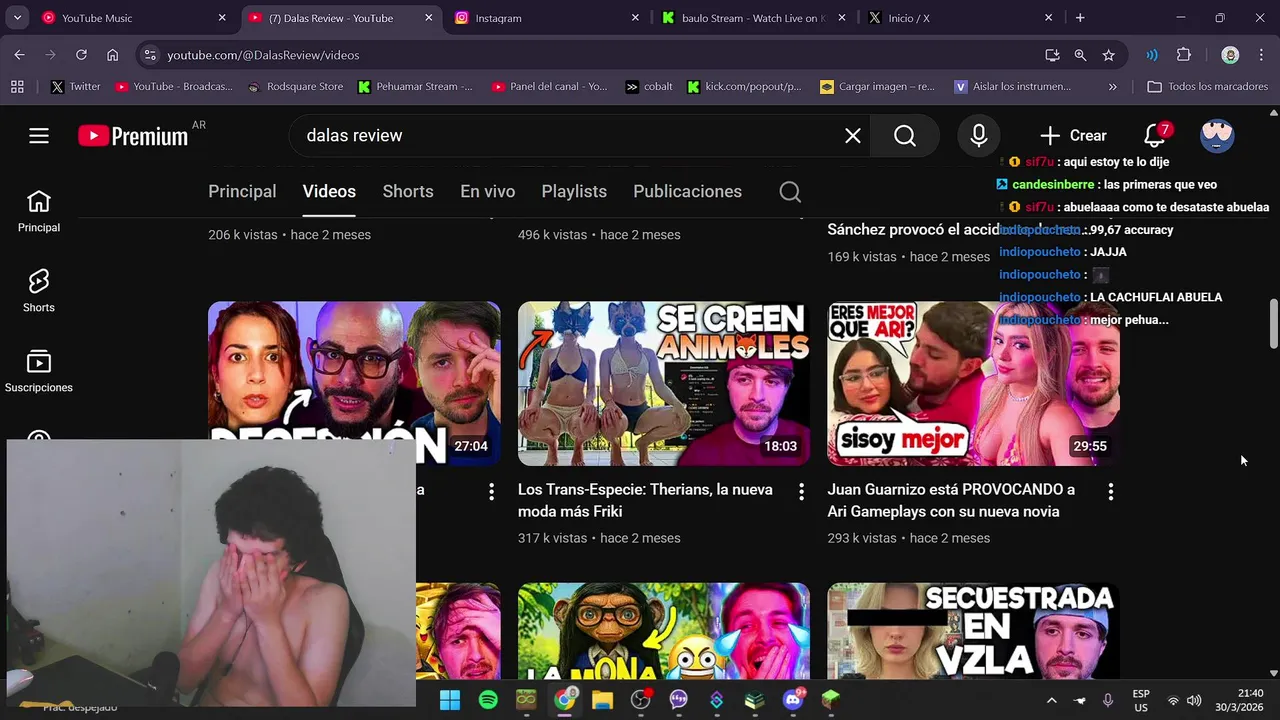Open options for Los Trans-Especie video

(x=801, y=491)
